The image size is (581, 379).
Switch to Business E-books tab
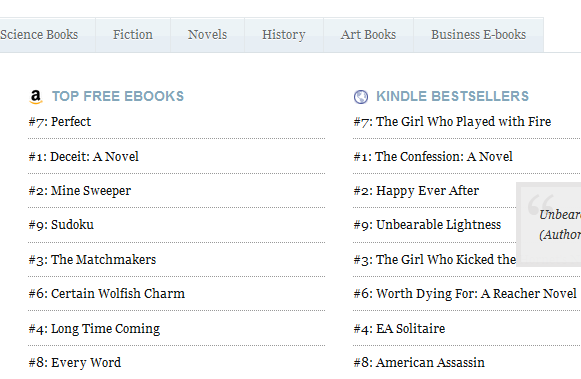click(478, 35)
